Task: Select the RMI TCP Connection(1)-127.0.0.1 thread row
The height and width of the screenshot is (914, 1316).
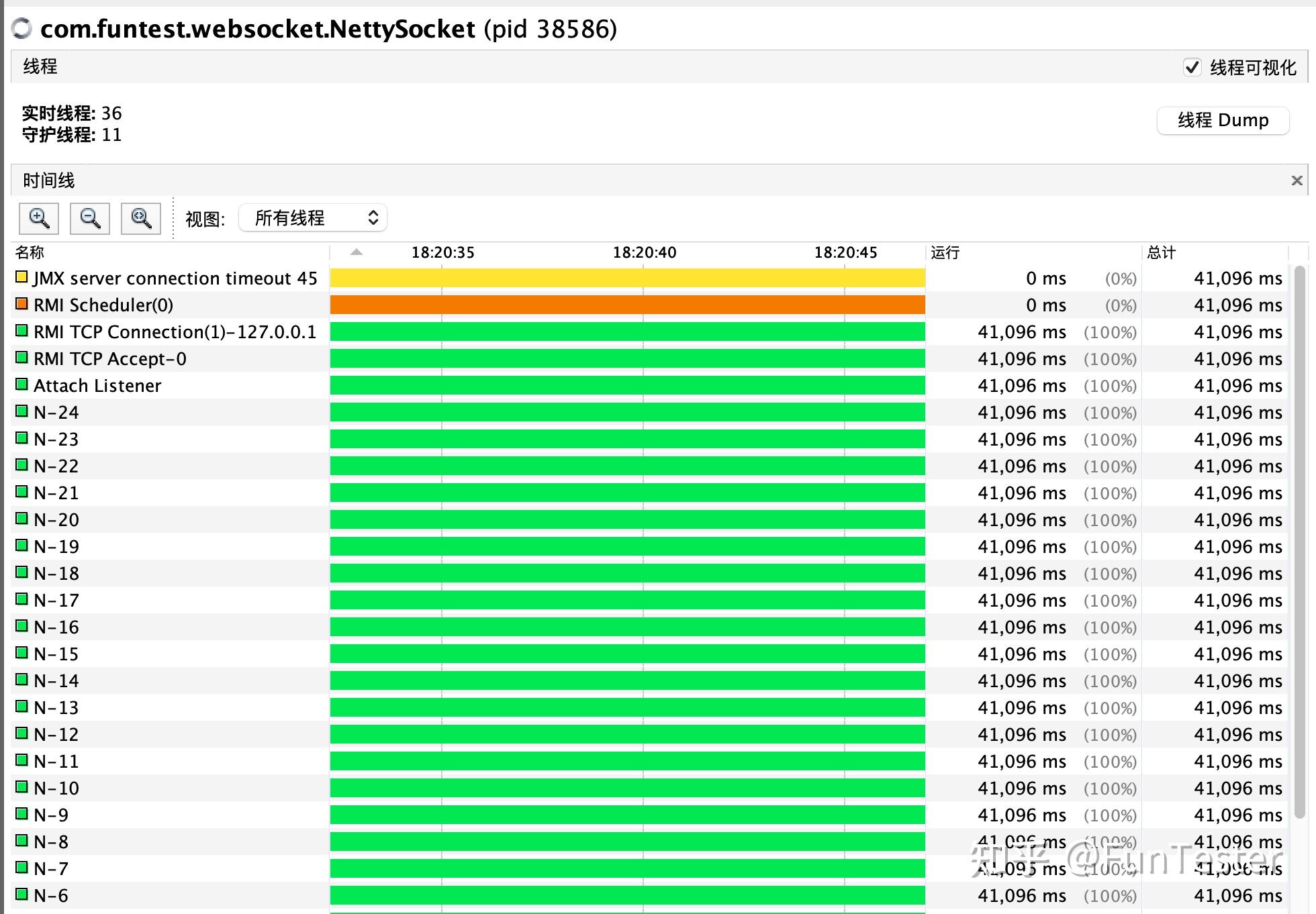Action: pyautogui.click(x=175, y=331)
